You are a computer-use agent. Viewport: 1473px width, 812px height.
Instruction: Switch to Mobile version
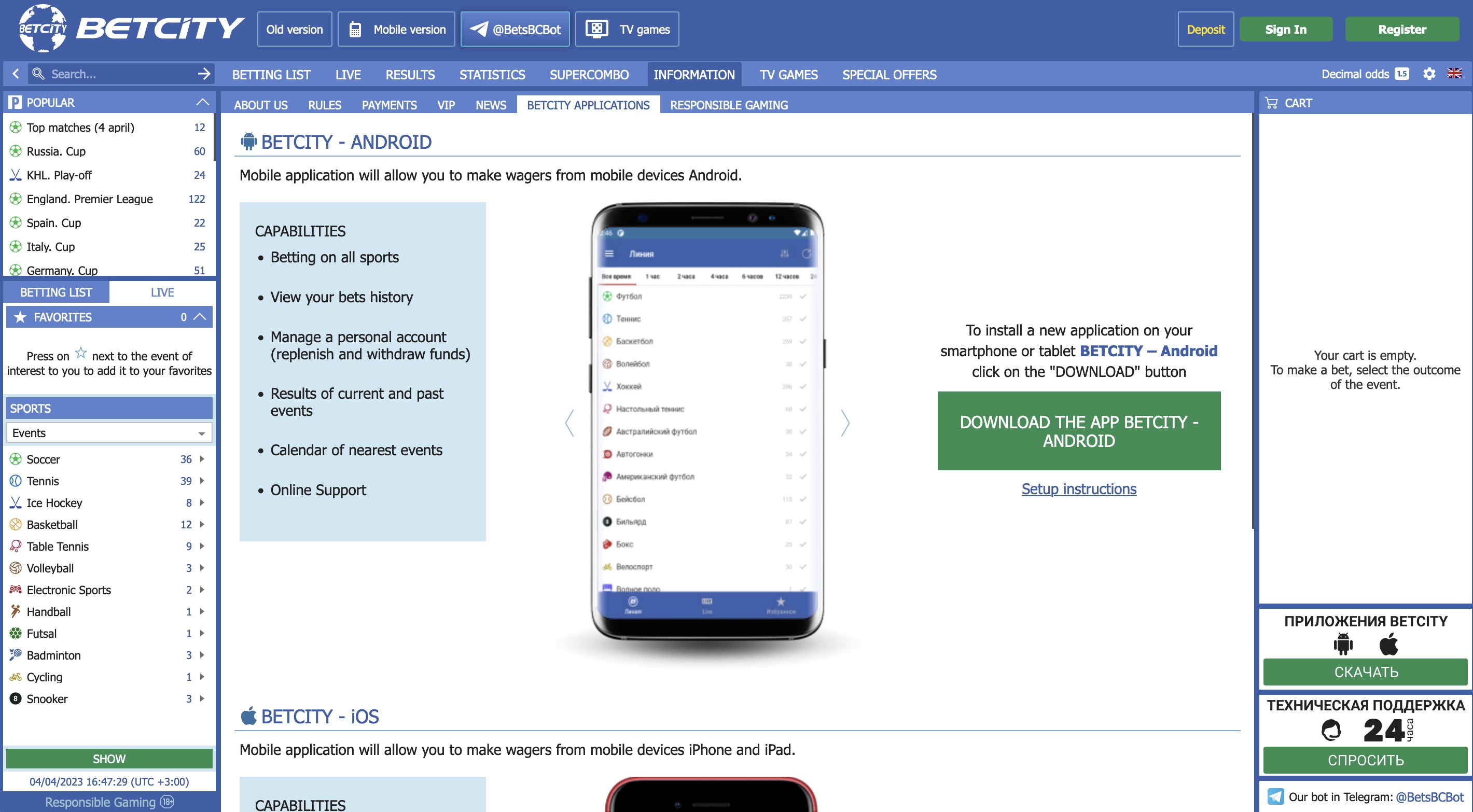(396, 29)
